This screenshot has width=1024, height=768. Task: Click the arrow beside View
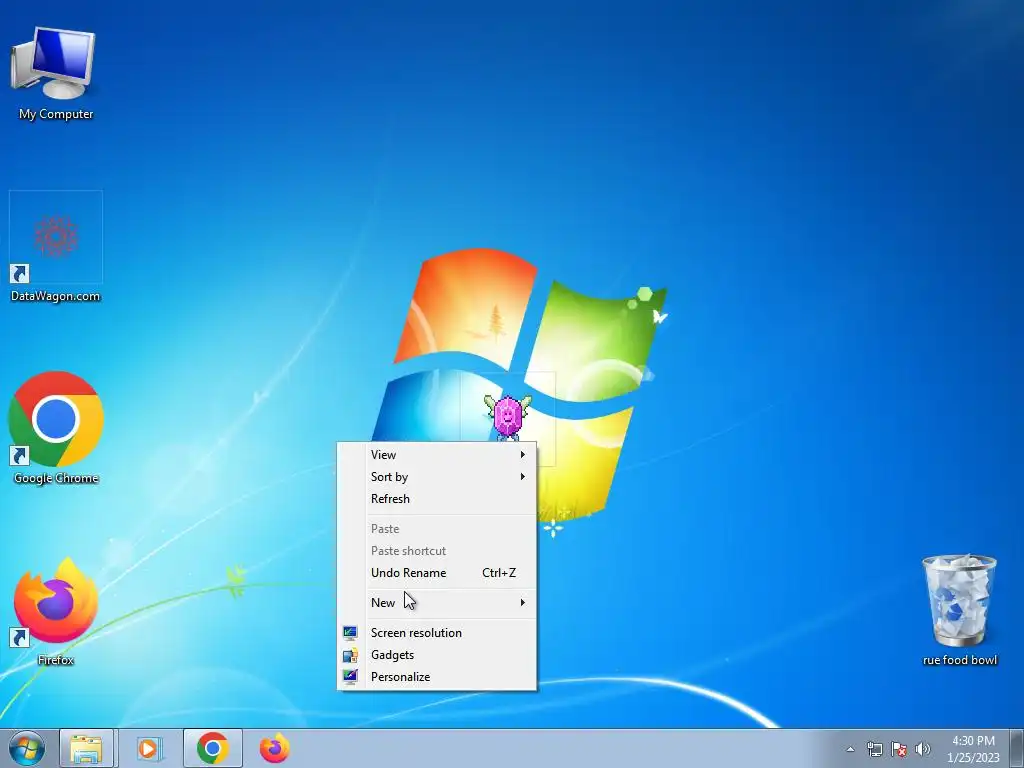click(x=522, y=455)
